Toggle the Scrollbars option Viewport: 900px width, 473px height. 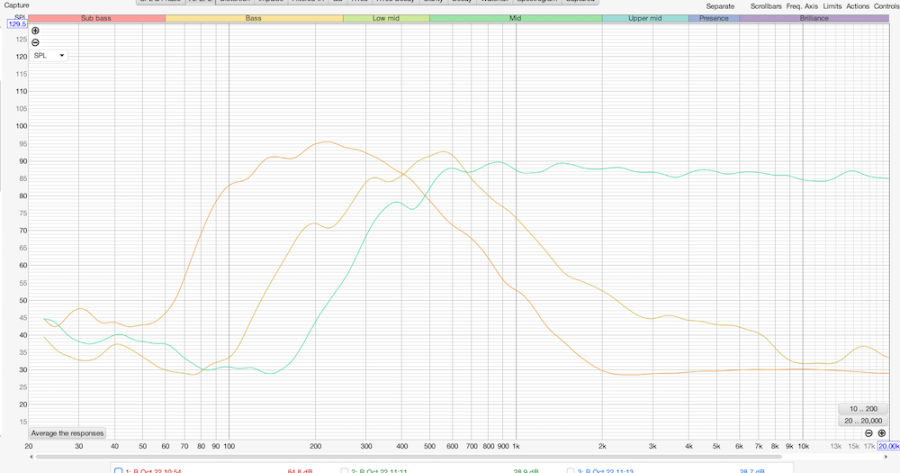(x=766, y=6)
